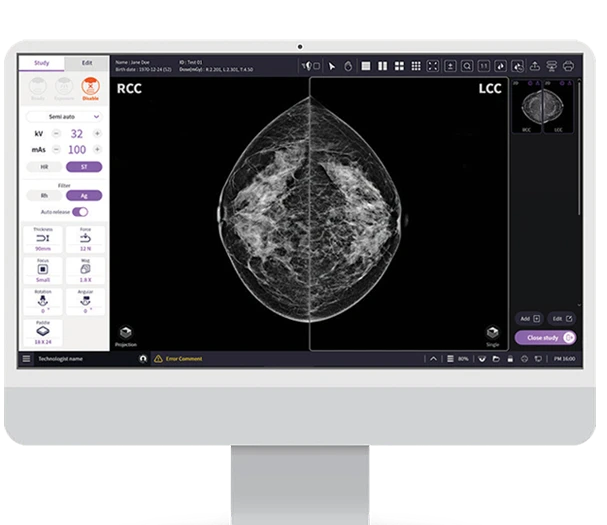Viewport: 607px width, 525px height.
Task: Increase mAs with the plus button
Action: click(97, 149)
